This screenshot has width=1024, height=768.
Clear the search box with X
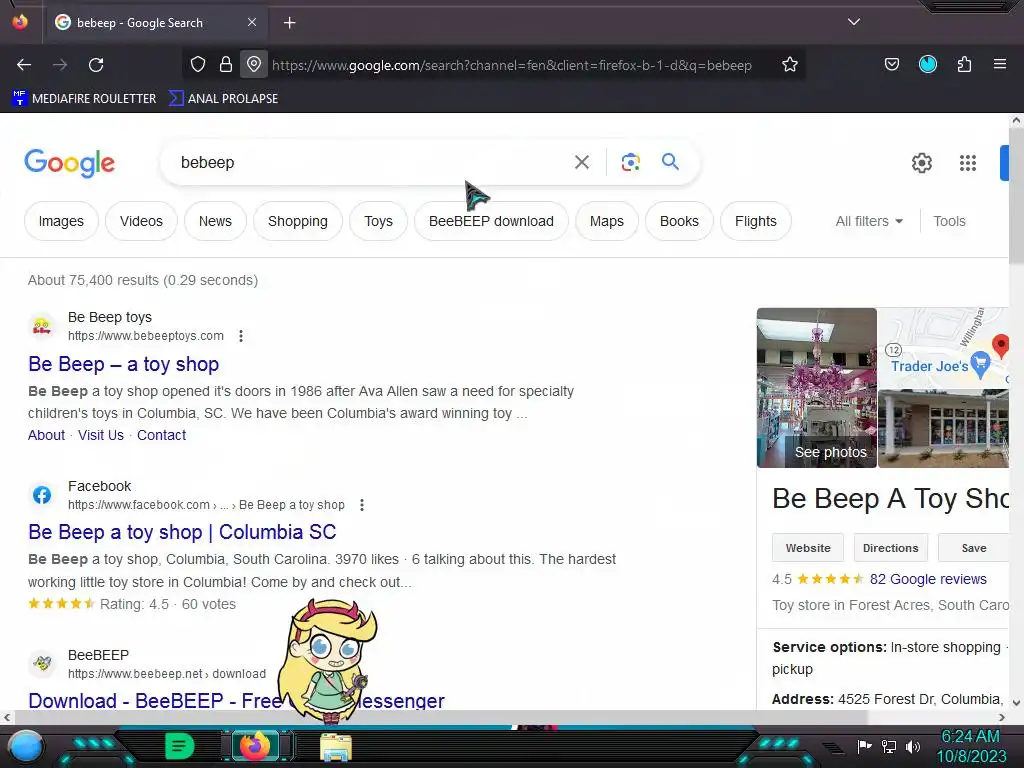point(581,162)
